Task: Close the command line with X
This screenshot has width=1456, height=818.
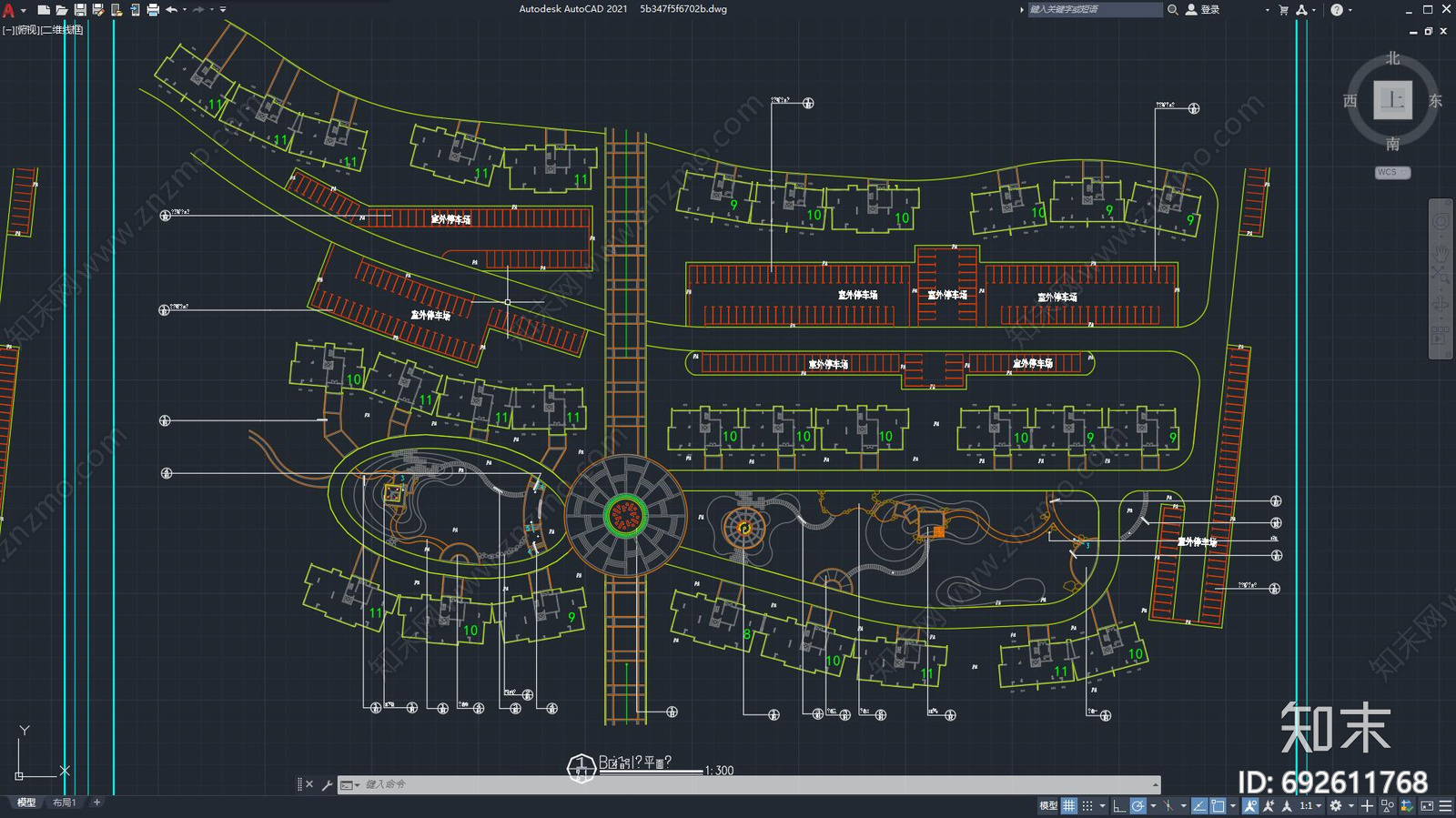Action: [309, 784]
